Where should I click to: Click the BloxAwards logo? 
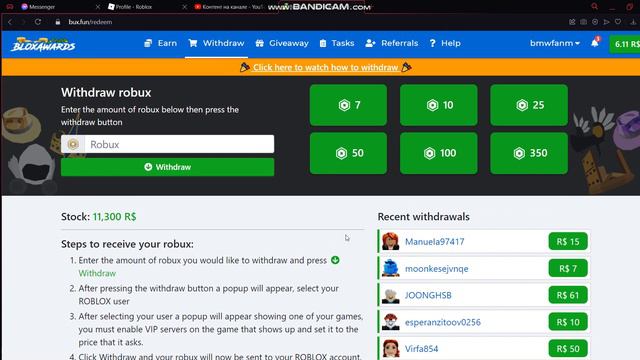43,44
